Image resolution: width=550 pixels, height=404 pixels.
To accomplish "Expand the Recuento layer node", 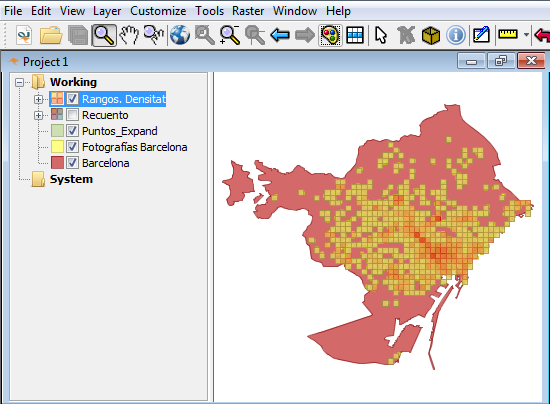I will click(x=39, y=115).
